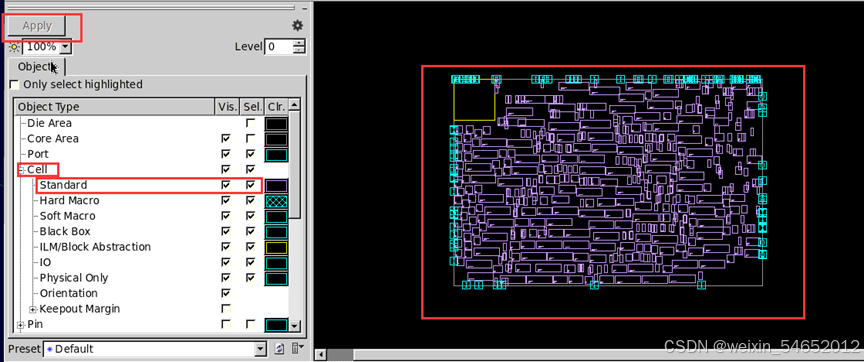This screenshot has height=362, width=864.
Task: Click the object list scroll-down arrow
Action: click(295, 326)
